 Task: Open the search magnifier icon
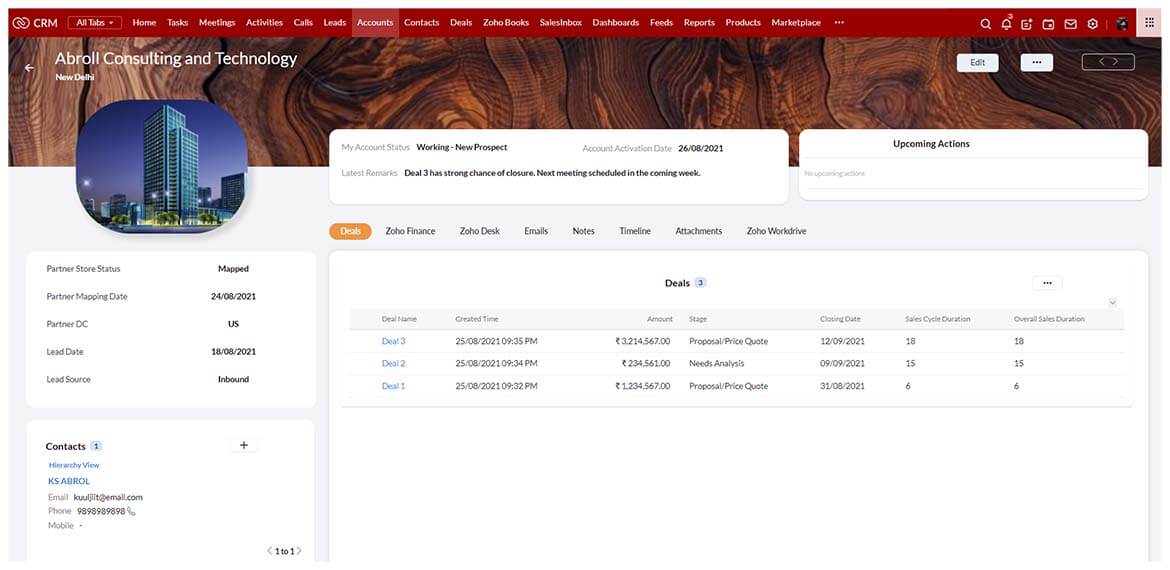pos(986,23)
